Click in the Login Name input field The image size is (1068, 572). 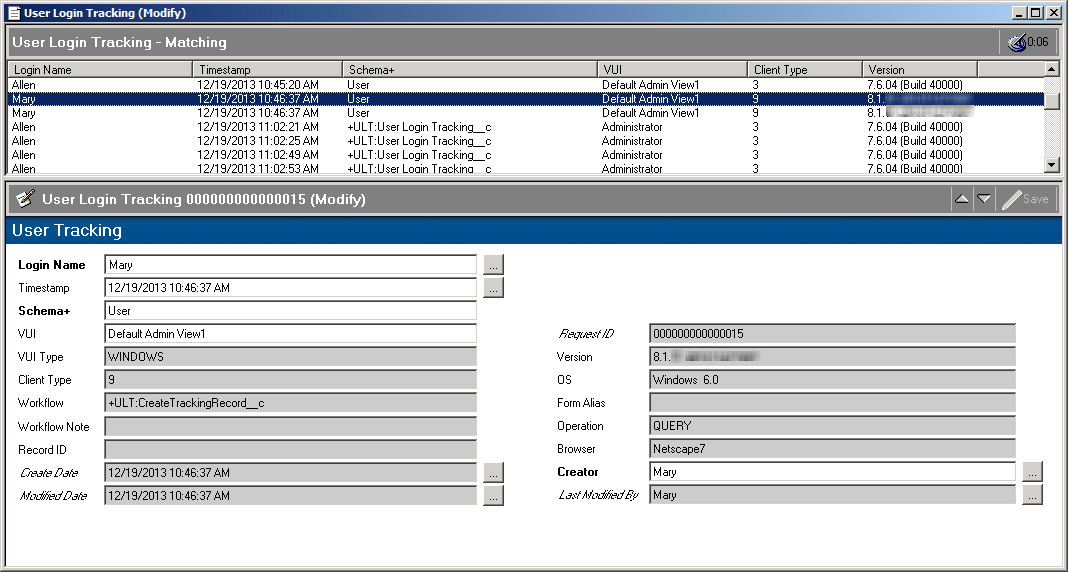pos(291,265)
